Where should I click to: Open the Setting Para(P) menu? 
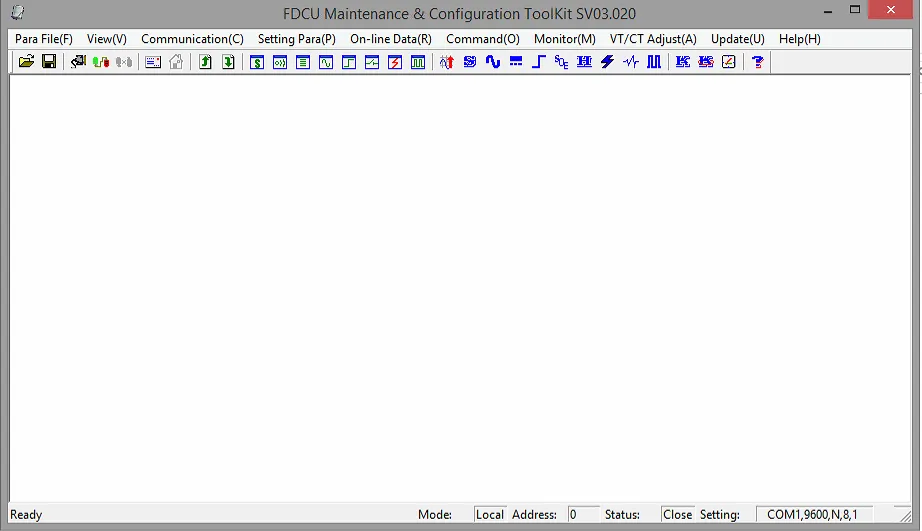[x=296, y=39]
